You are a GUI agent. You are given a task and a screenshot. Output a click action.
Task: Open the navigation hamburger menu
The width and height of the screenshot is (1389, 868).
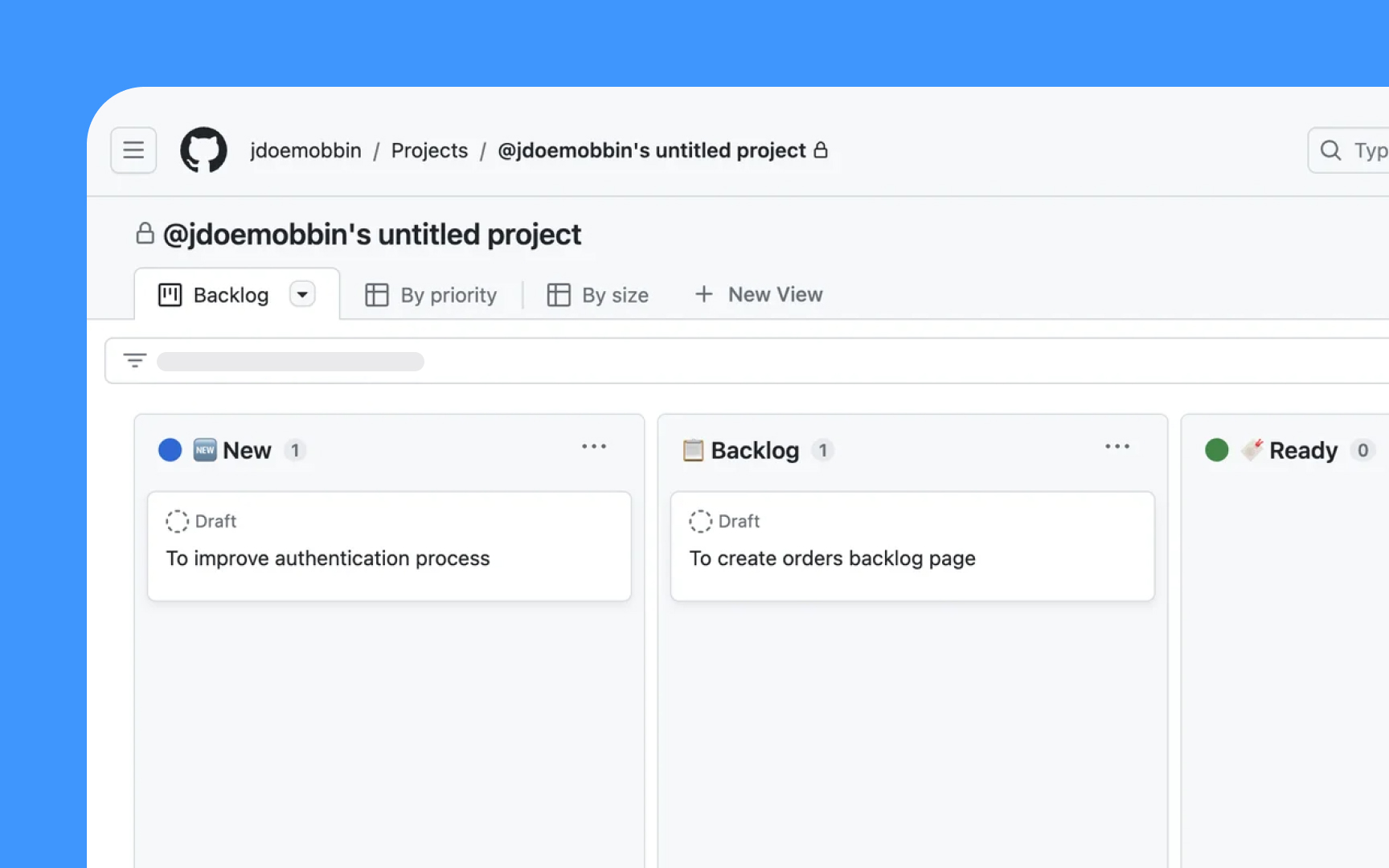pyautogui.click(x=133, y=149)
